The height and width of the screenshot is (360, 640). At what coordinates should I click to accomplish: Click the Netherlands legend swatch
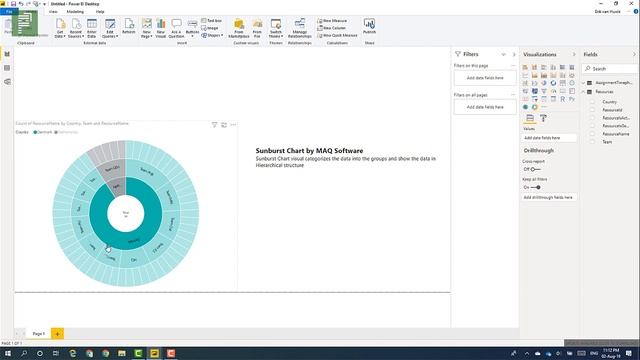56,132
